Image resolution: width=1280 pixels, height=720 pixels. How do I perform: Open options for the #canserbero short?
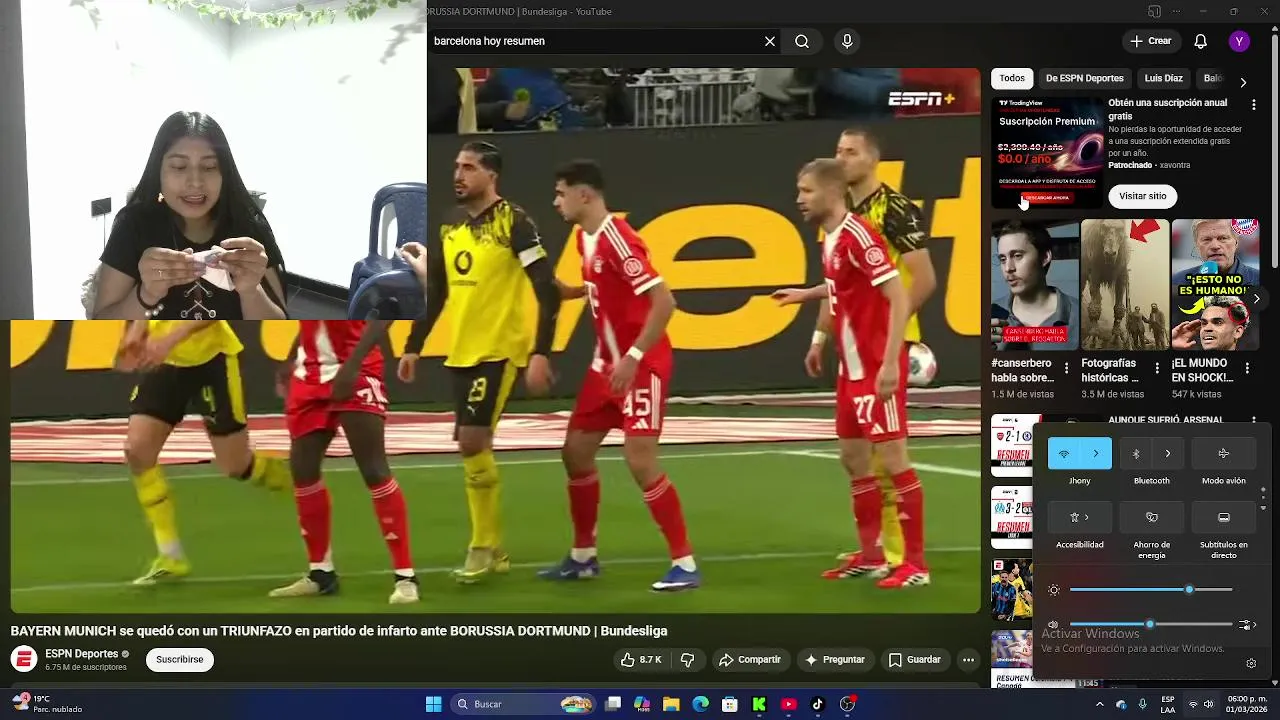(x=1066, y=369)
